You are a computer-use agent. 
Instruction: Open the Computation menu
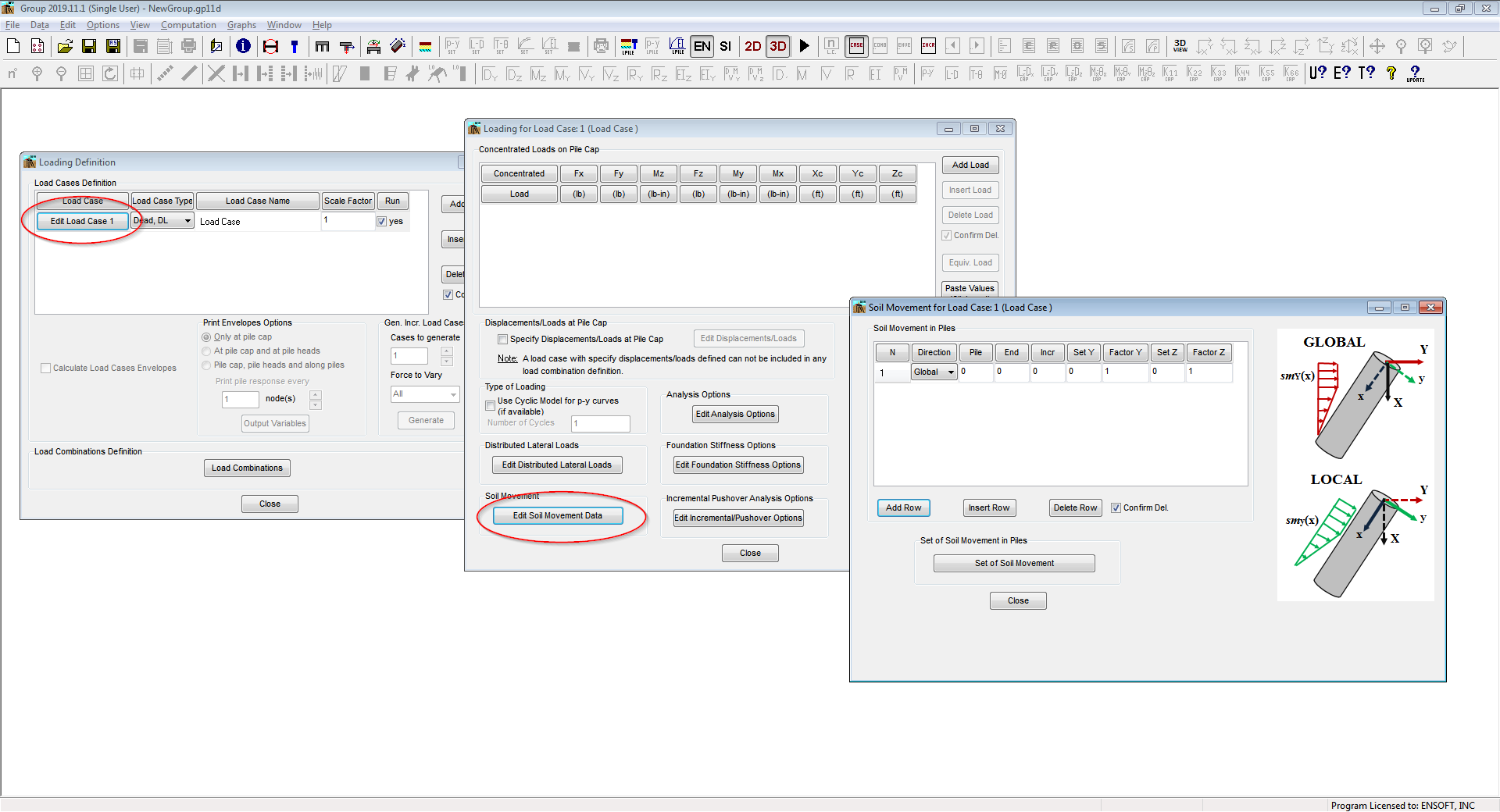tap(188, 24)
